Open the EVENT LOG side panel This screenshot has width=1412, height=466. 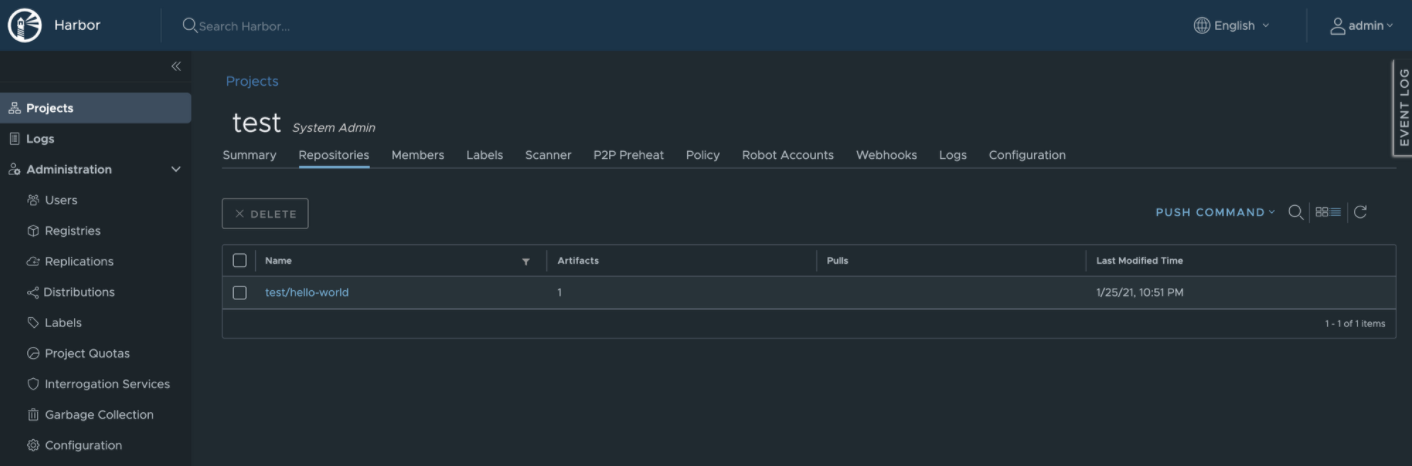pyautogui.click(x=1403, y=108)
